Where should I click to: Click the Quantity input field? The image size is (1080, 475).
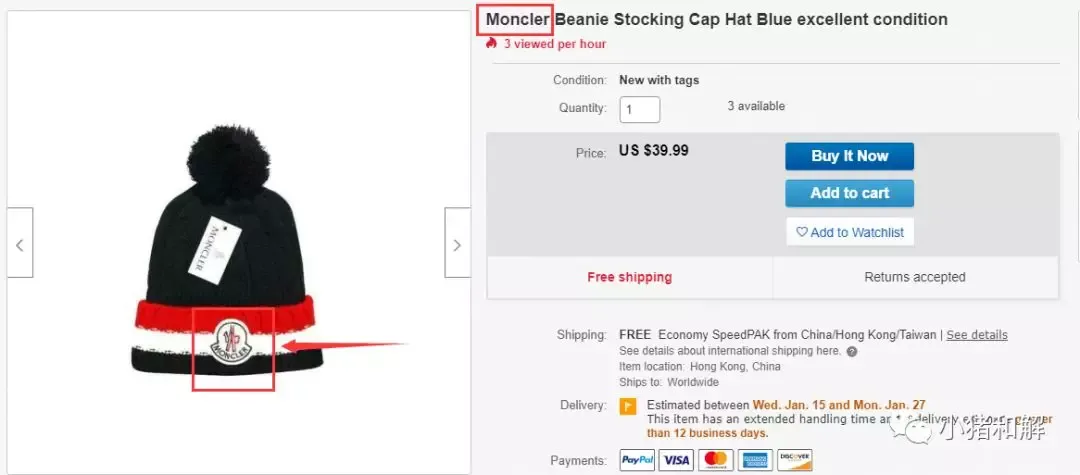(x=640, y=109)
